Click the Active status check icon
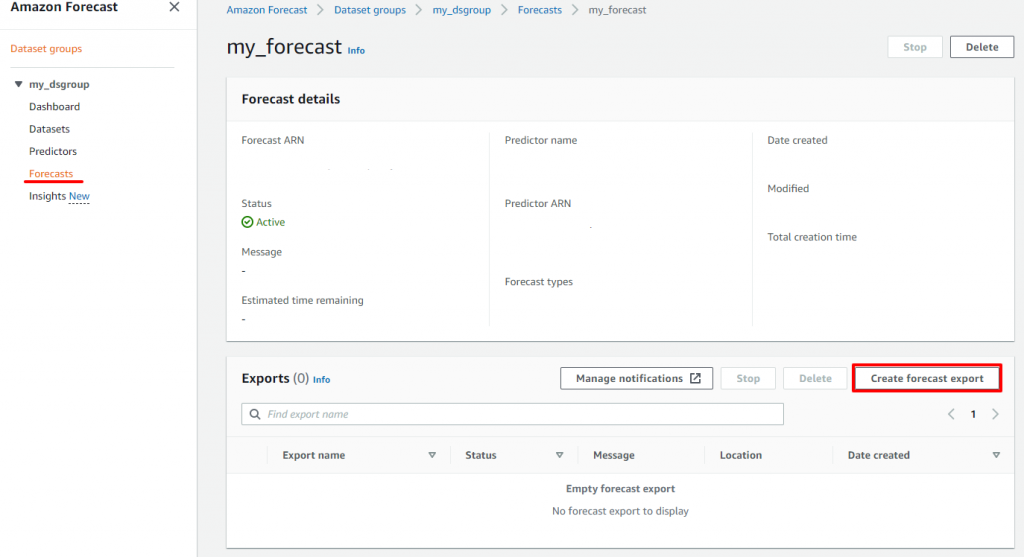 (248, 222)
